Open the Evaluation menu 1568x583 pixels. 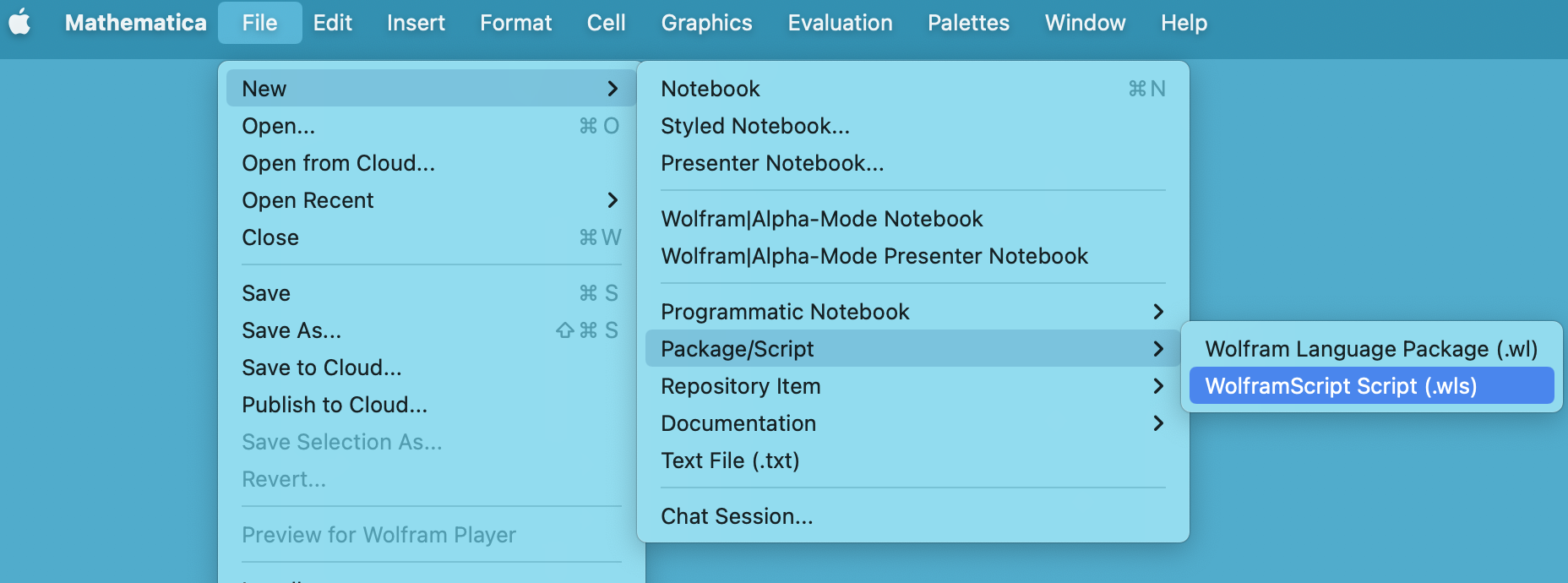(840, 23)
